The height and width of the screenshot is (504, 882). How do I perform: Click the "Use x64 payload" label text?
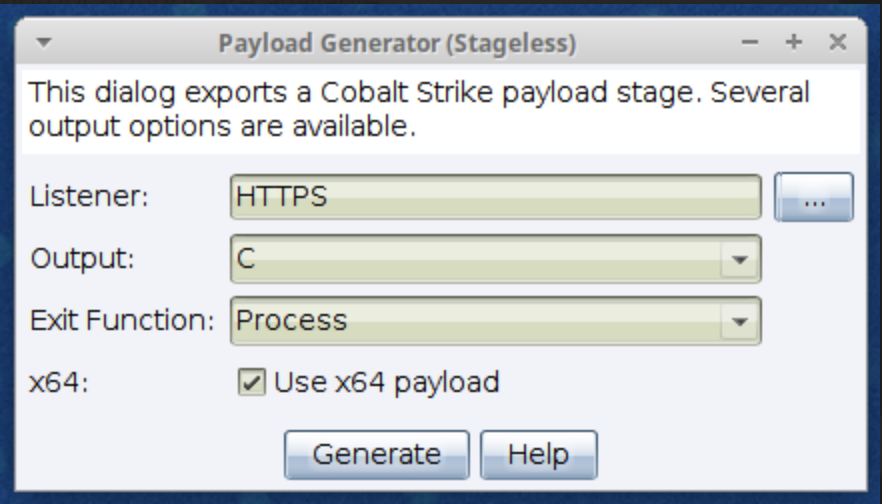[386, 382]
